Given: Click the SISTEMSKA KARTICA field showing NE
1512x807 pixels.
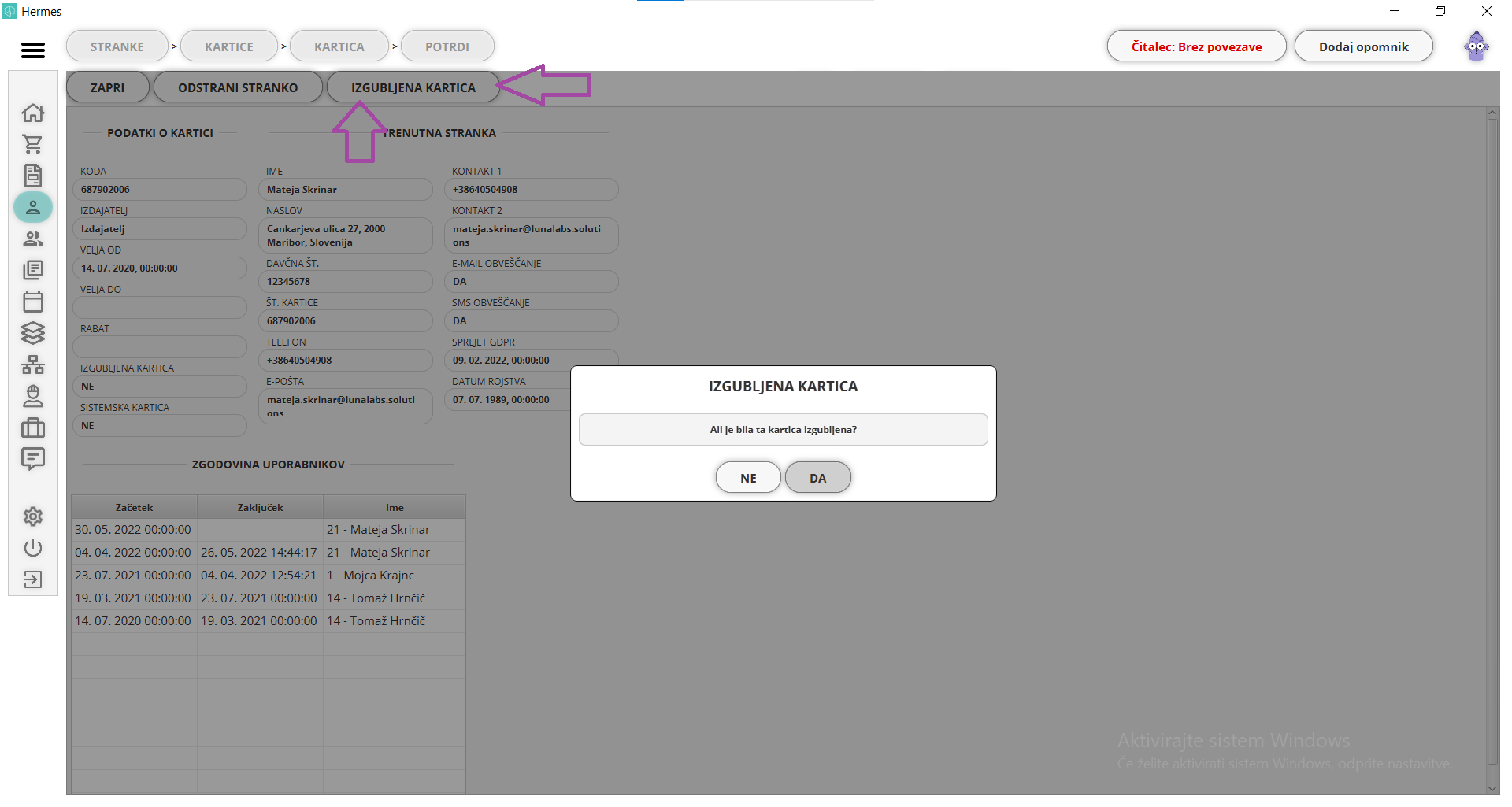Looking at the screenshot, I should pyautogui.click(x=160, y=426).
